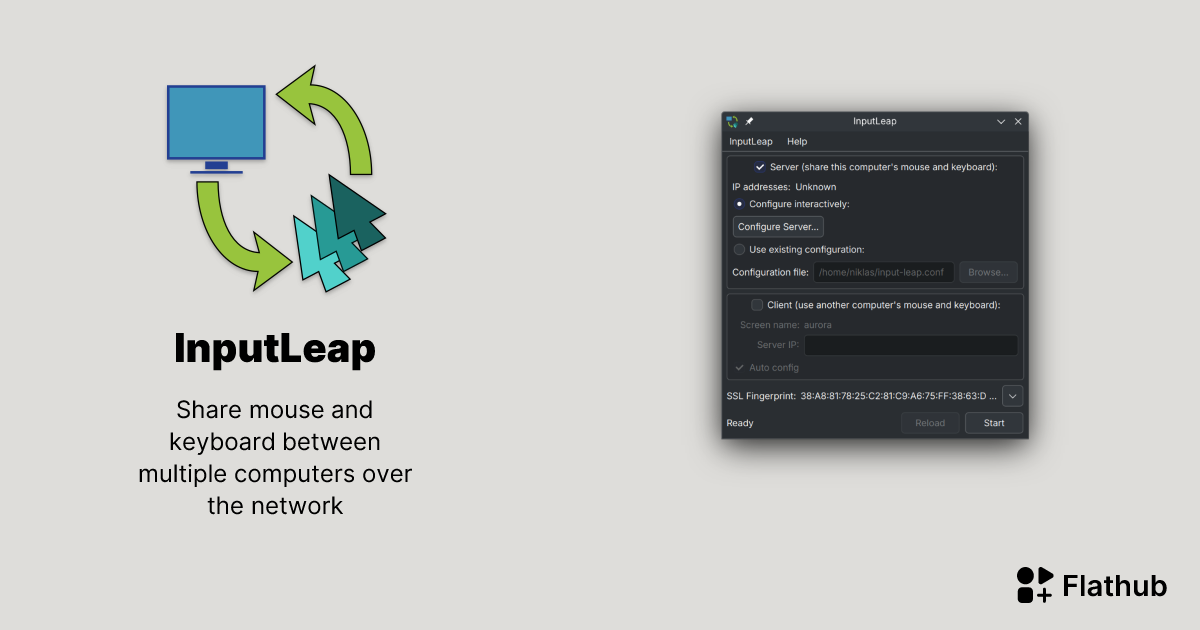Click the InputLeap app icon in the titlebar

[x=731, y=121]
